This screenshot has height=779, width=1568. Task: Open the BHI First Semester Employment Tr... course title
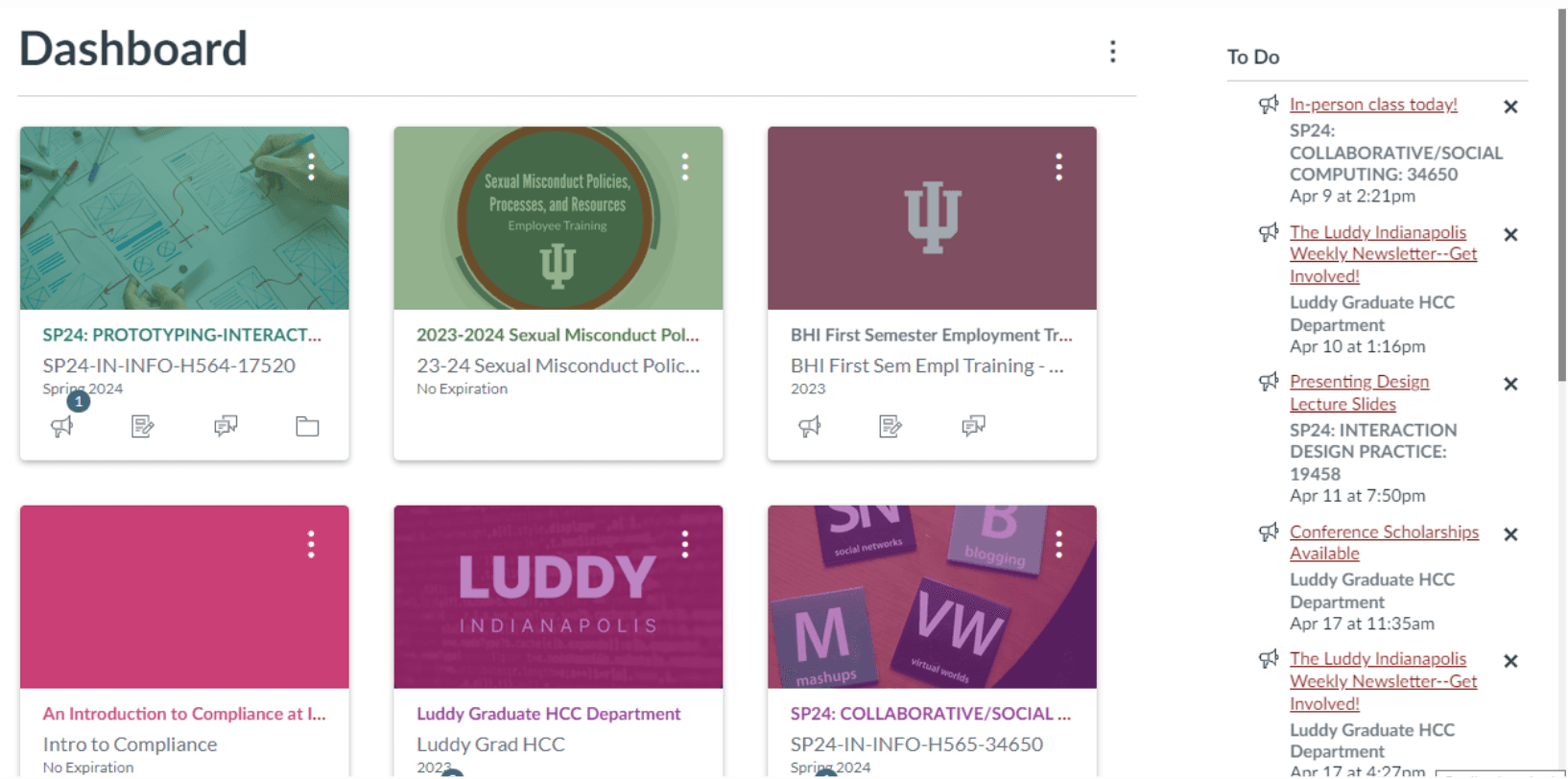point(932,335)
